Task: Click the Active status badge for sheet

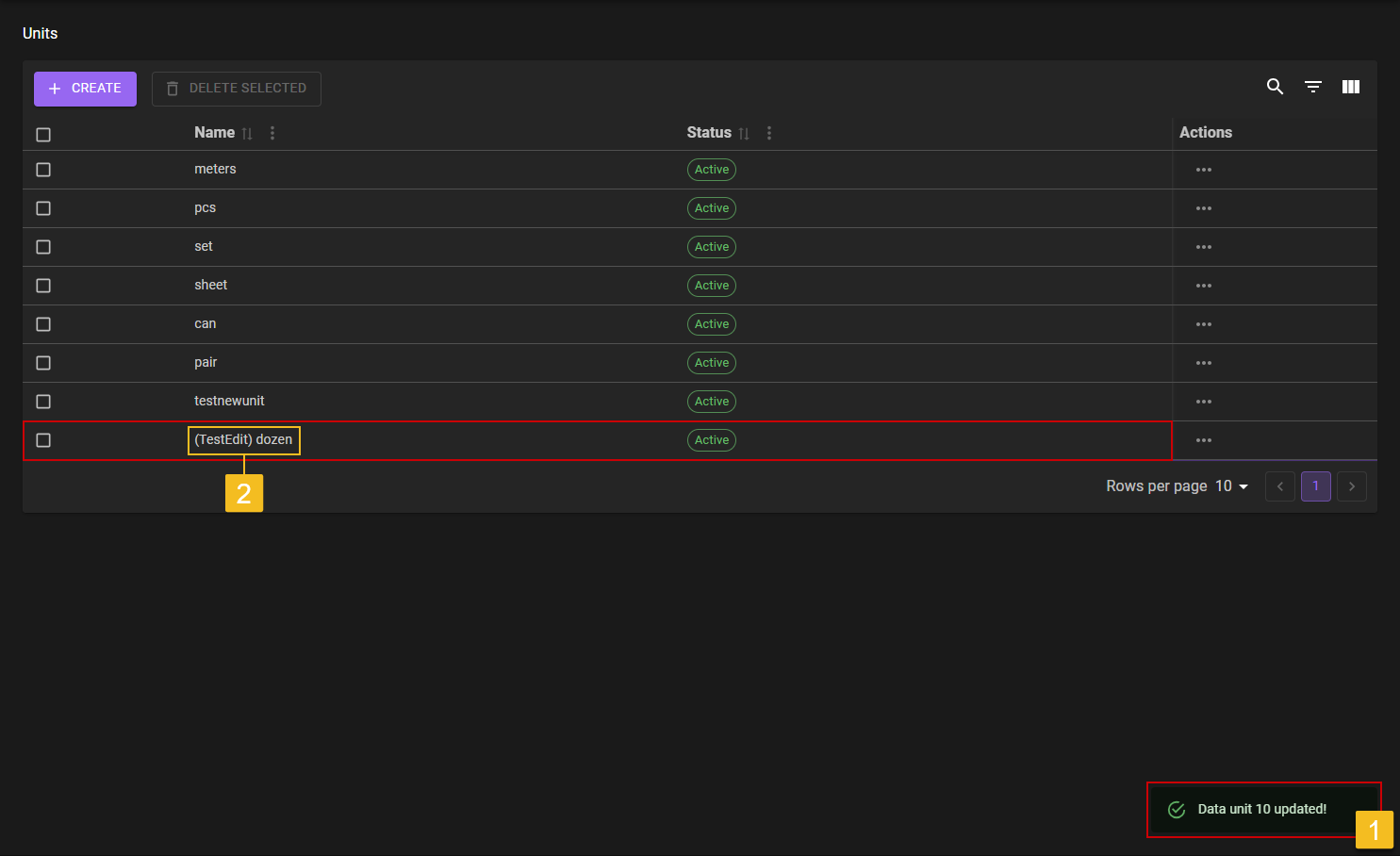Action: [x=711, y=286]
